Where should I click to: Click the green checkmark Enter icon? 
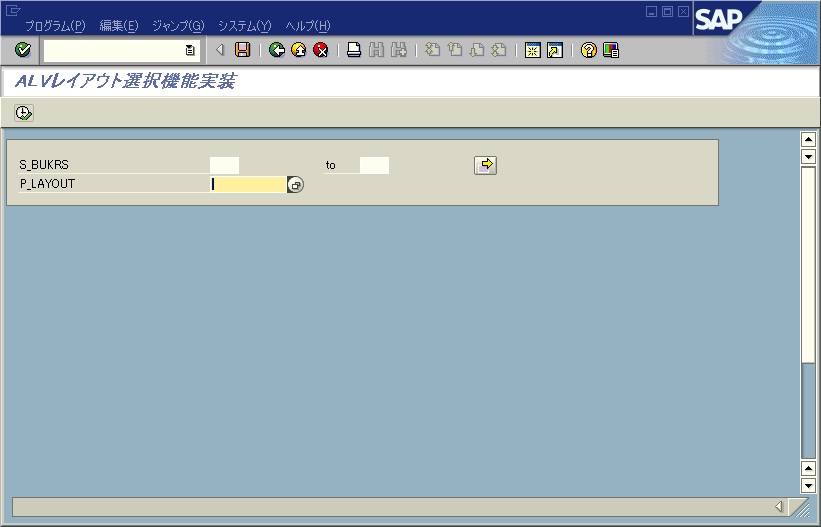23,50
